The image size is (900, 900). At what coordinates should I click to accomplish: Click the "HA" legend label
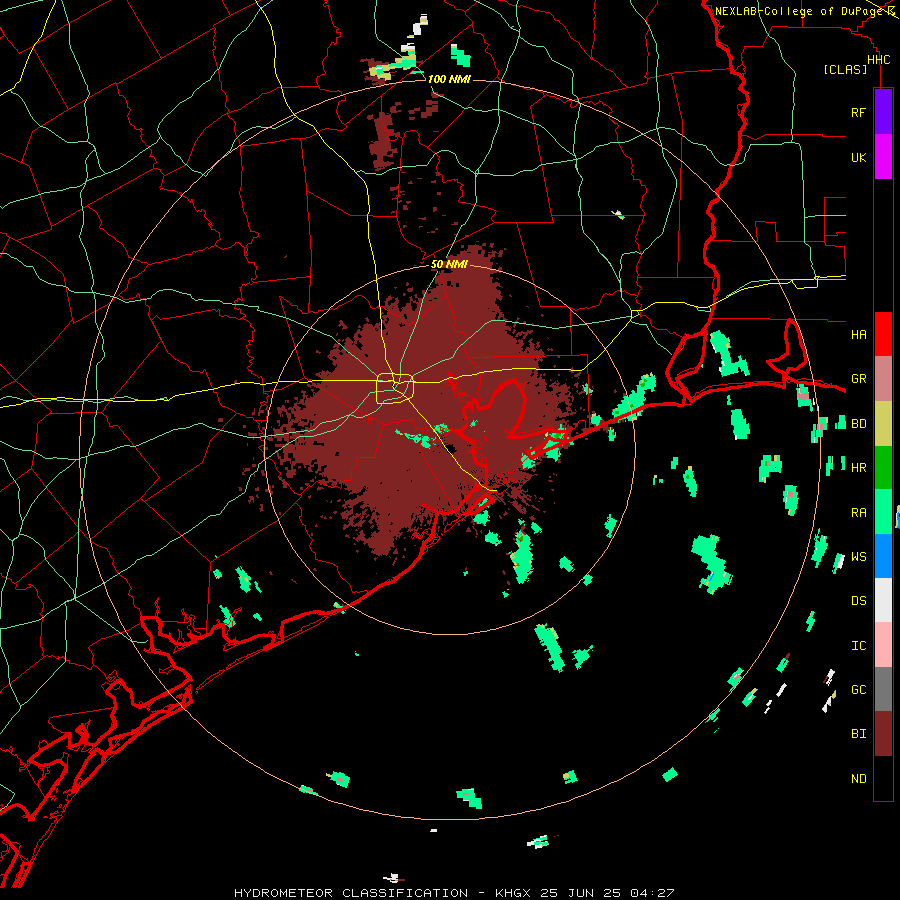point(859,334)
